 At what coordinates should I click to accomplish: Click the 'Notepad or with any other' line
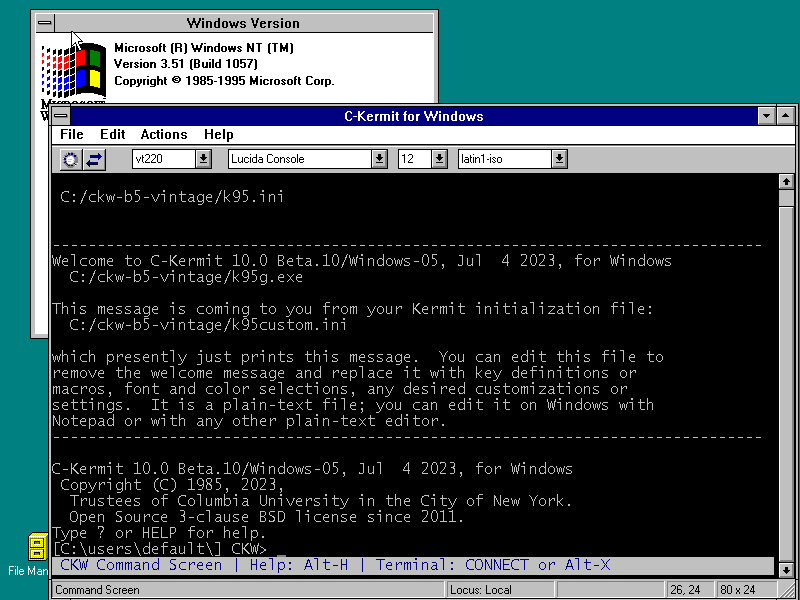click(x=249, y=421)
